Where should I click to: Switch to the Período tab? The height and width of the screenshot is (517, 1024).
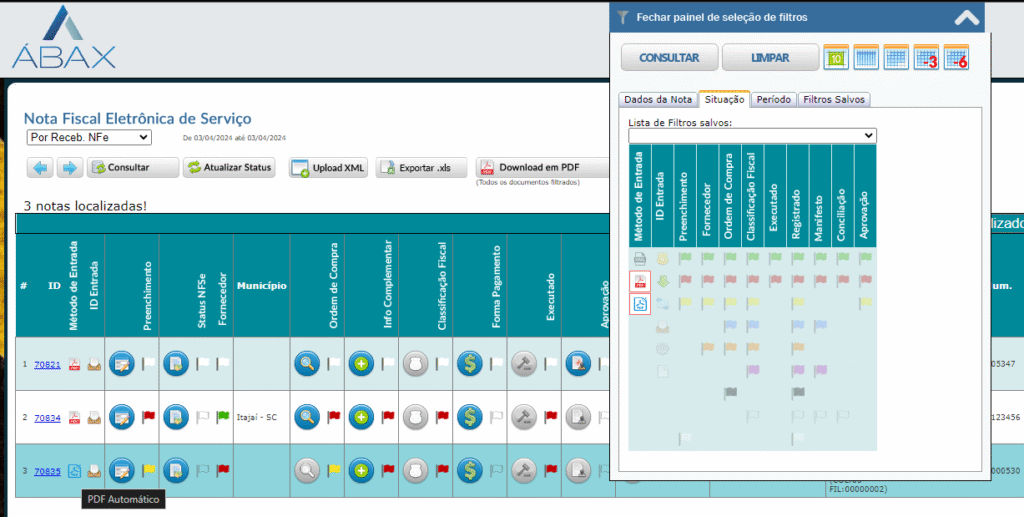click(x=774, y=99)
